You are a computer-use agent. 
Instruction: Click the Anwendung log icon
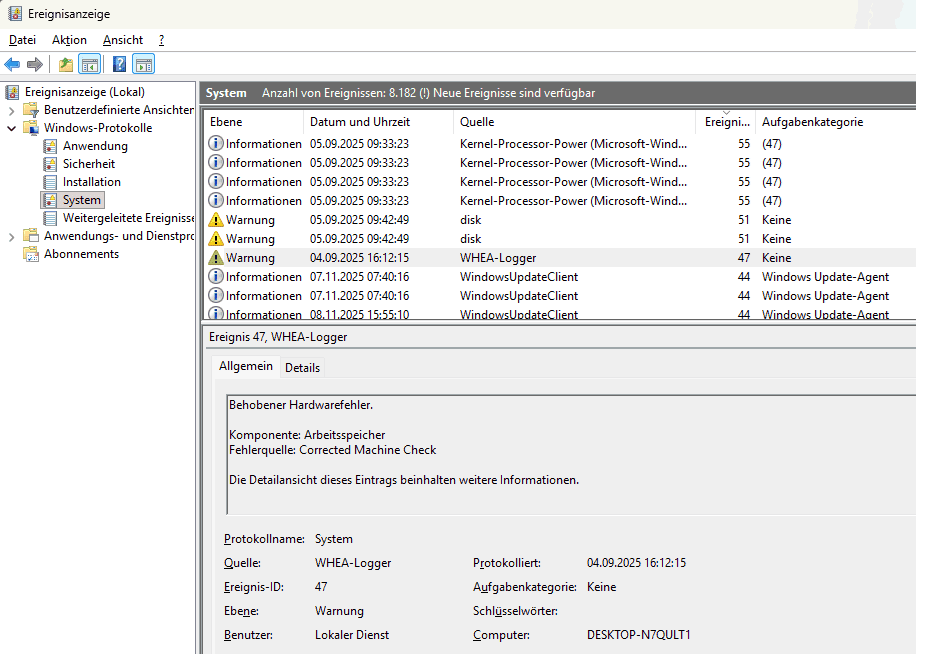click(x=51, y=146)
